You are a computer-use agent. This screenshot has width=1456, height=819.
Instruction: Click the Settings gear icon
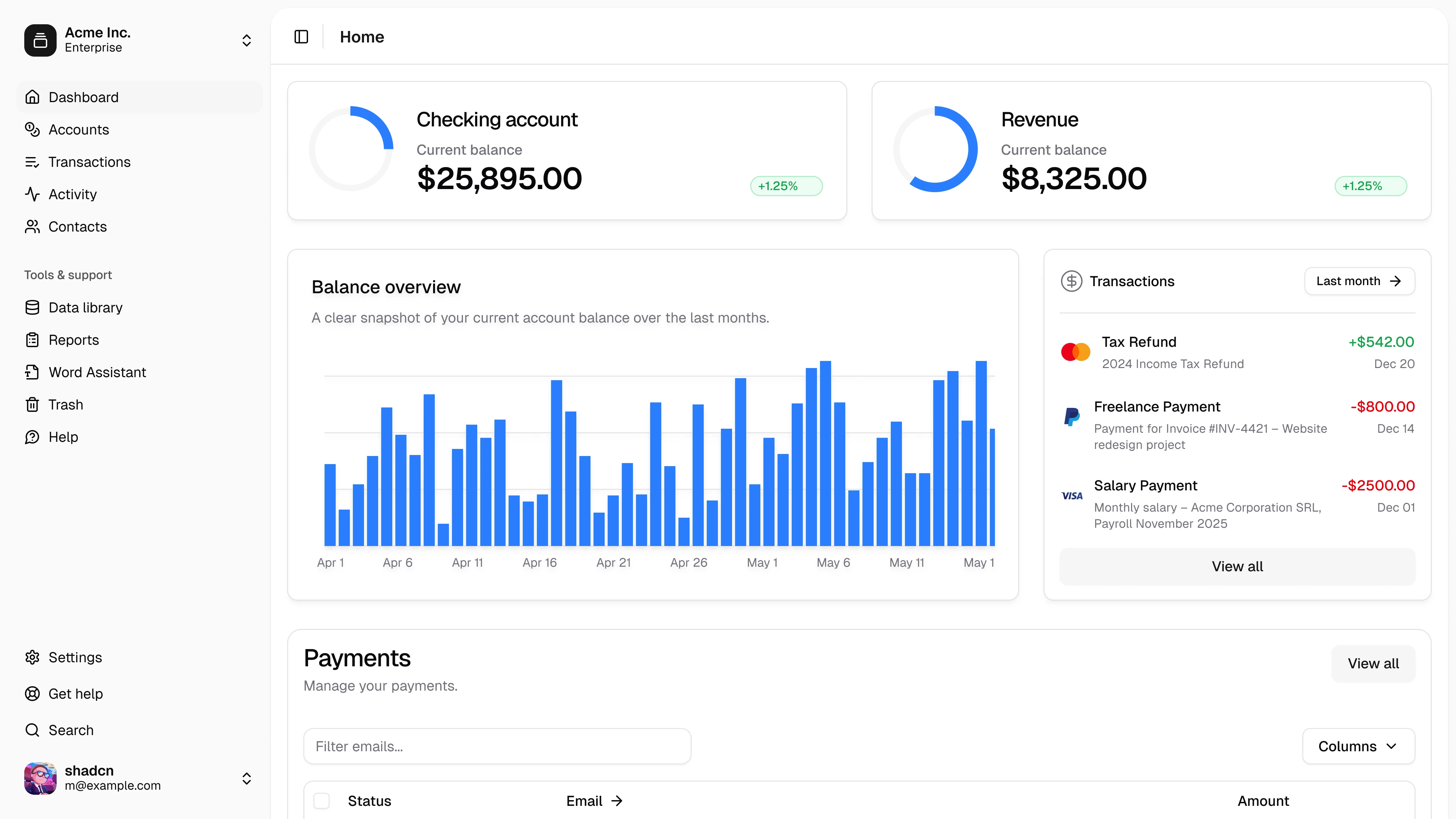pyautogui.click(x=32, y=657)
